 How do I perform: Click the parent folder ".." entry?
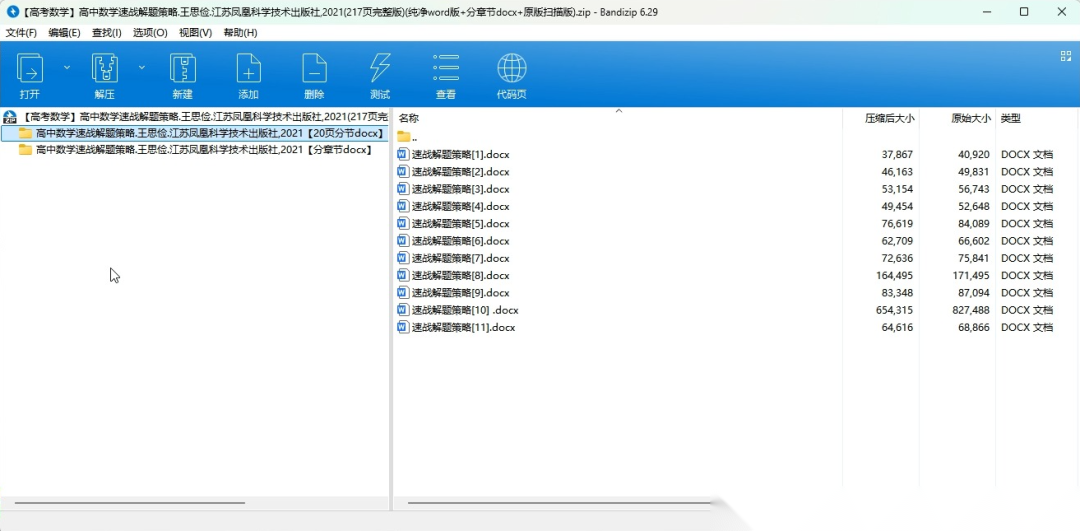(x=405, y=137)
